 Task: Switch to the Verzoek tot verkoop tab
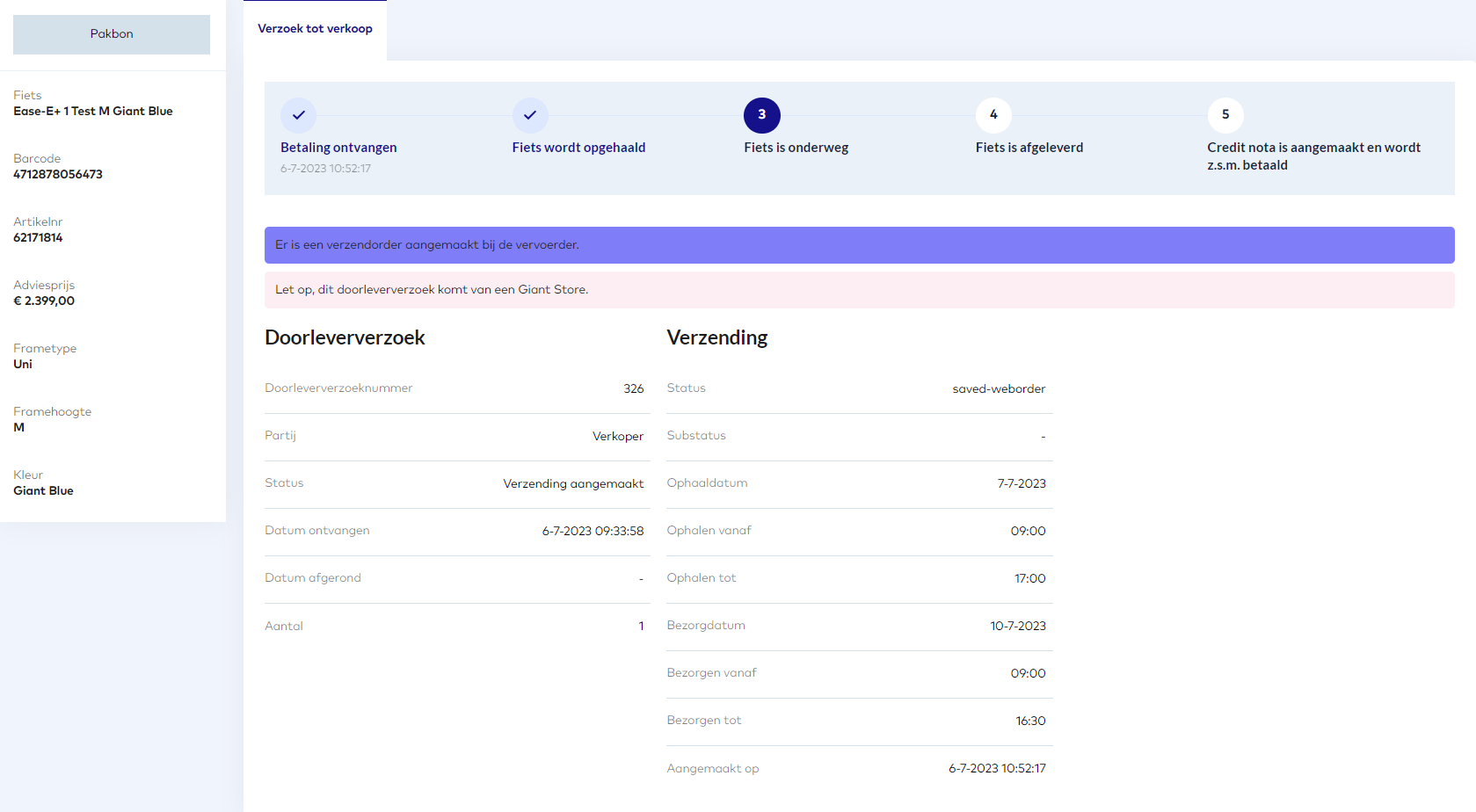click(x=315, y=29)
